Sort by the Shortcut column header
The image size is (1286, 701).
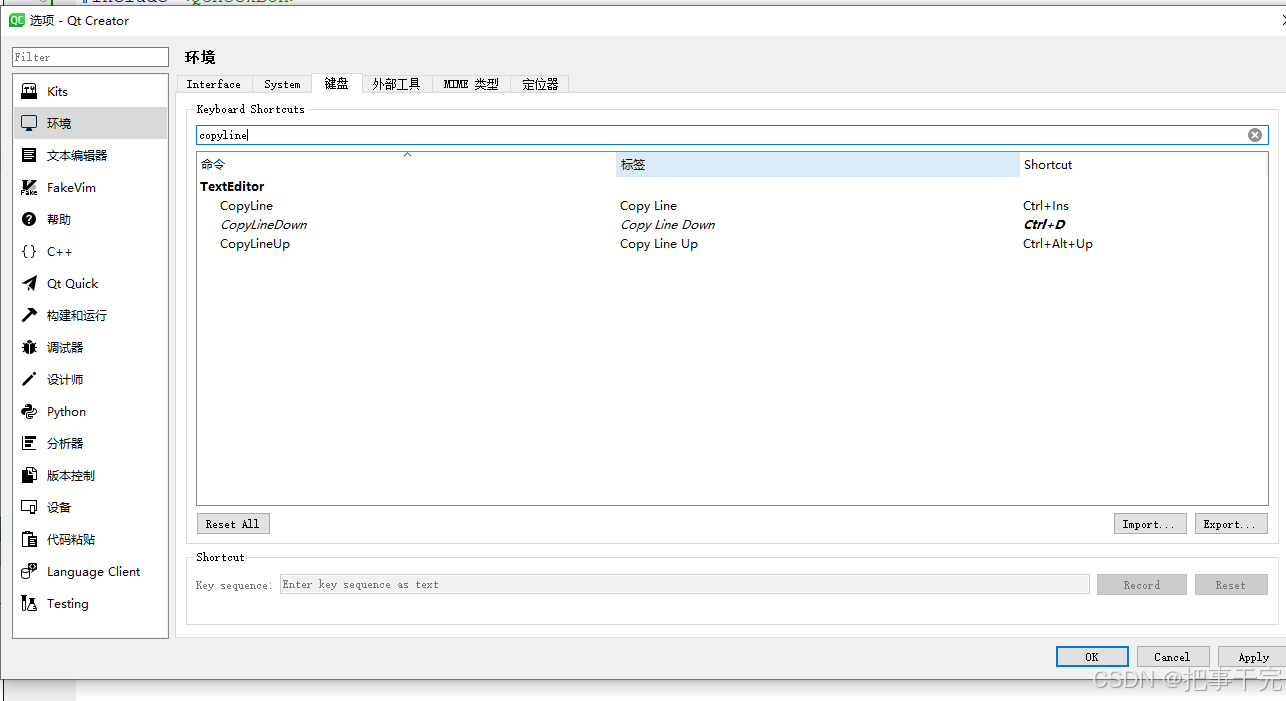point(1143,165)
